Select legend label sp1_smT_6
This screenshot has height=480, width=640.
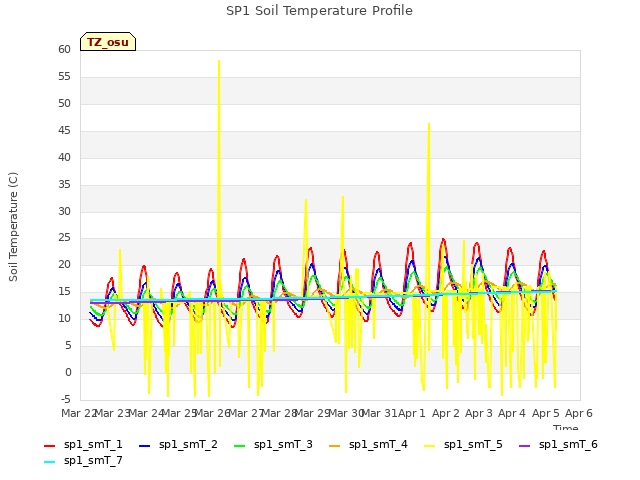(568, 444)
